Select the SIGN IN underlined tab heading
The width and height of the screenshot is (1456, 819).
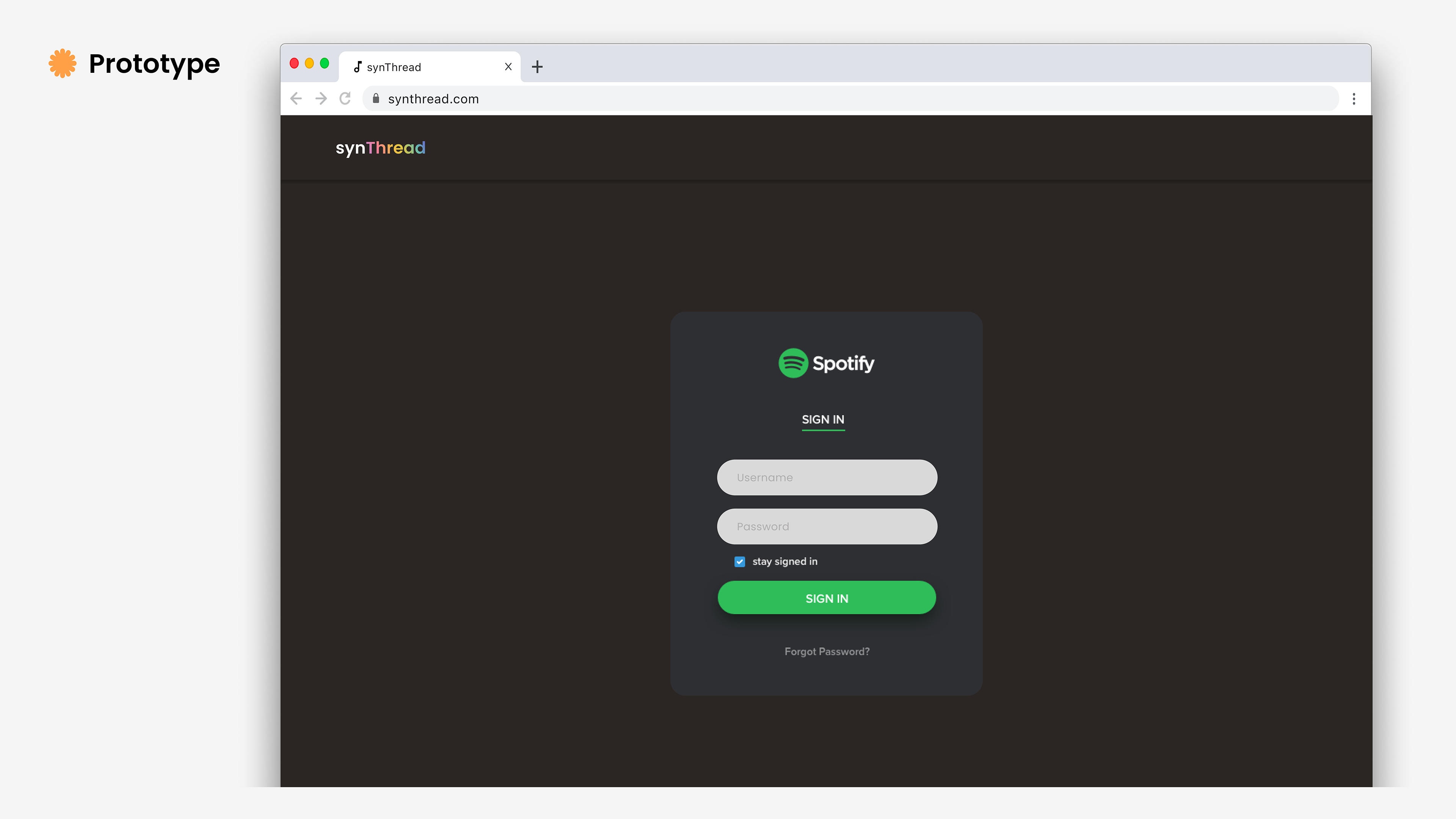(823, 419)
